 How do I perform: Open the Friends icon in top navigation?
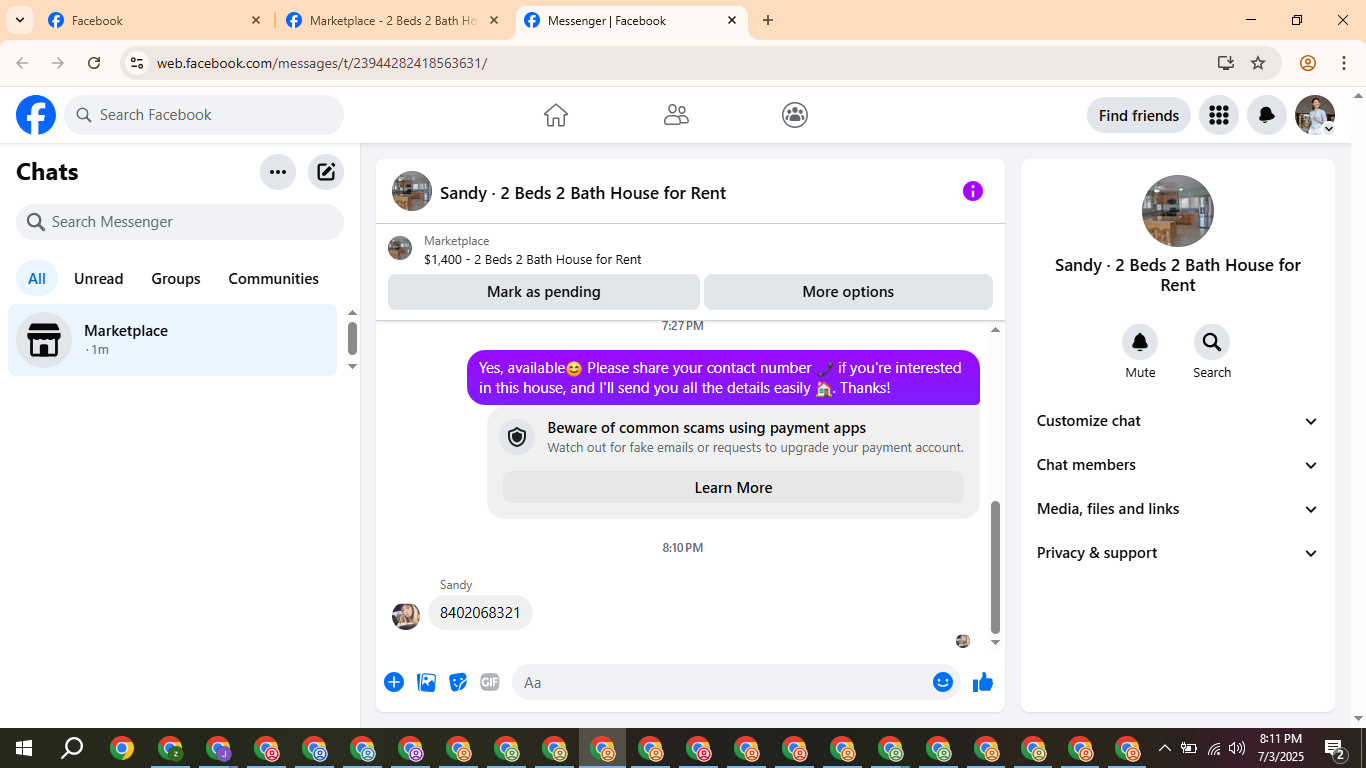(676, 115)
